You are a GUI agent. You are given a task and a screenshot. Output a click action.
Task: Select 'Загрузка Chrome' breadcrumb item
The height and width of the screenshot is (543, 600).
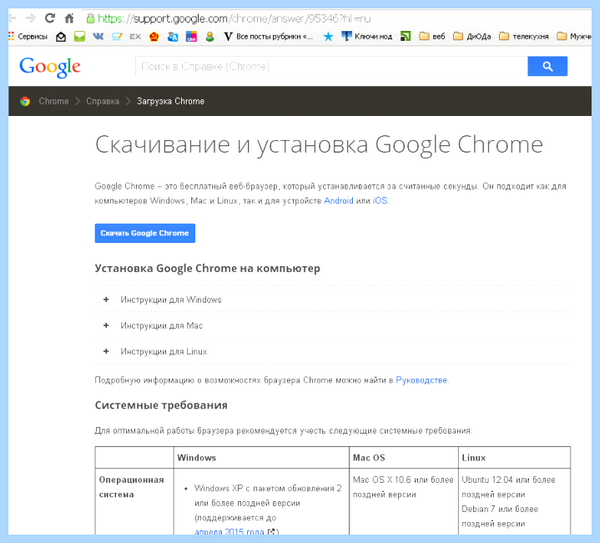[x=171, y=101]
